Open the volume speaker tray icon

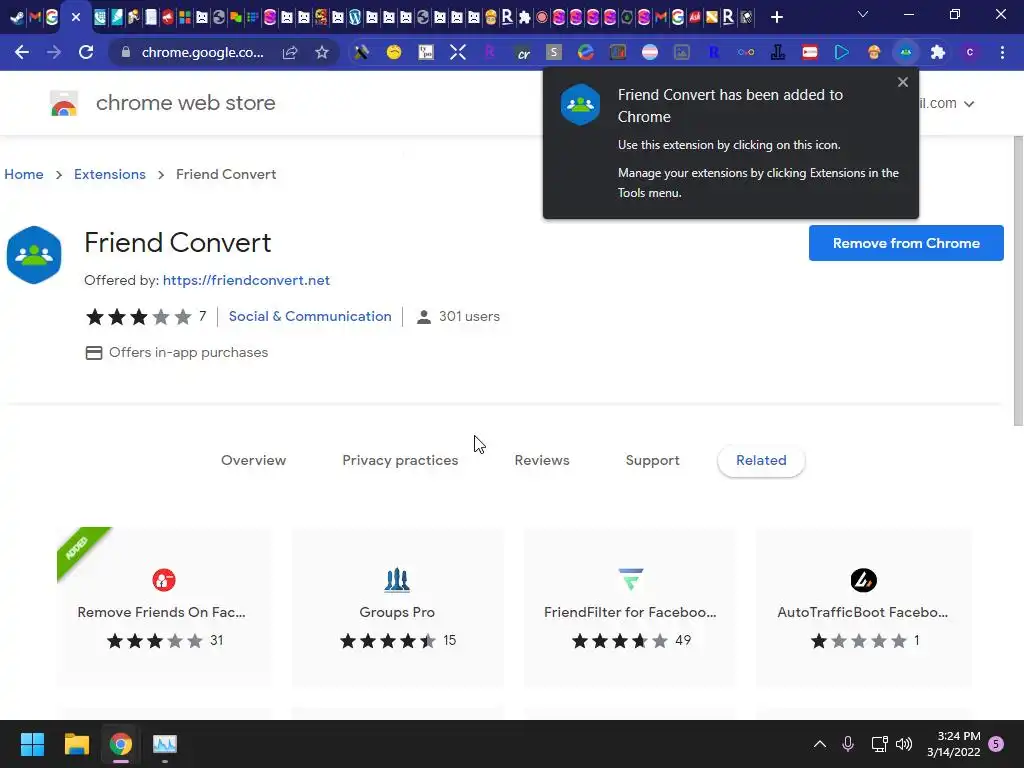pos(904,744)
